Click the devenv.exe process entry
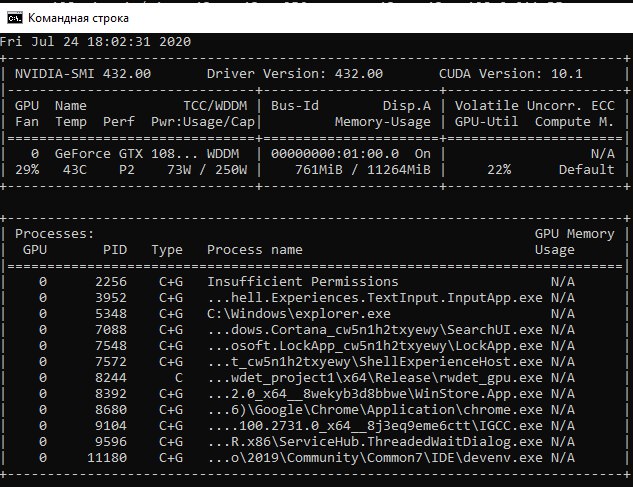This screenshot has height=487, width=633. 375,457
